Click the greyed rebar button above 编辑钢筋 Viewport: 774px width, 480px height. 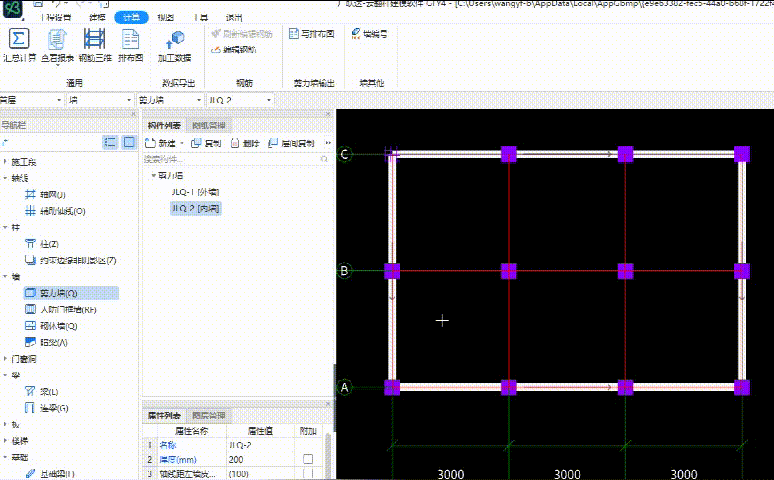(241, 34)
